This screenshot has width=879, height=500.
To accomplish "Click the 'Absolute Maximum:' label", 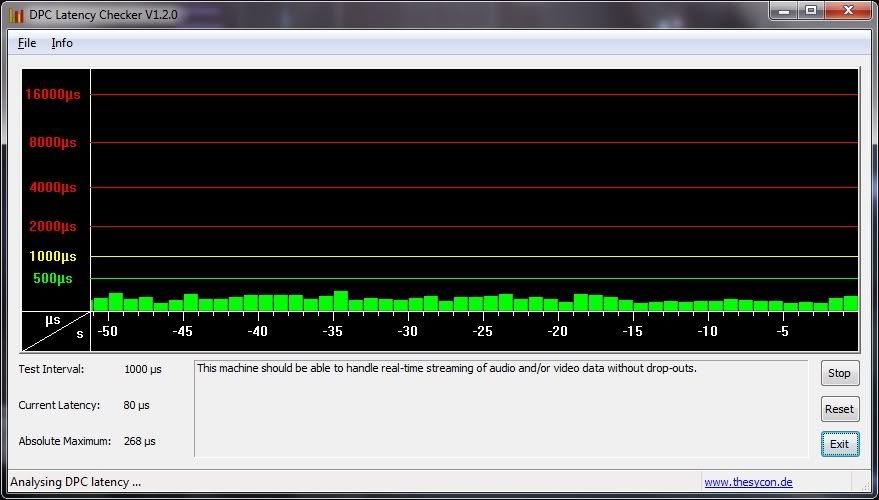I will click(64, 441).
